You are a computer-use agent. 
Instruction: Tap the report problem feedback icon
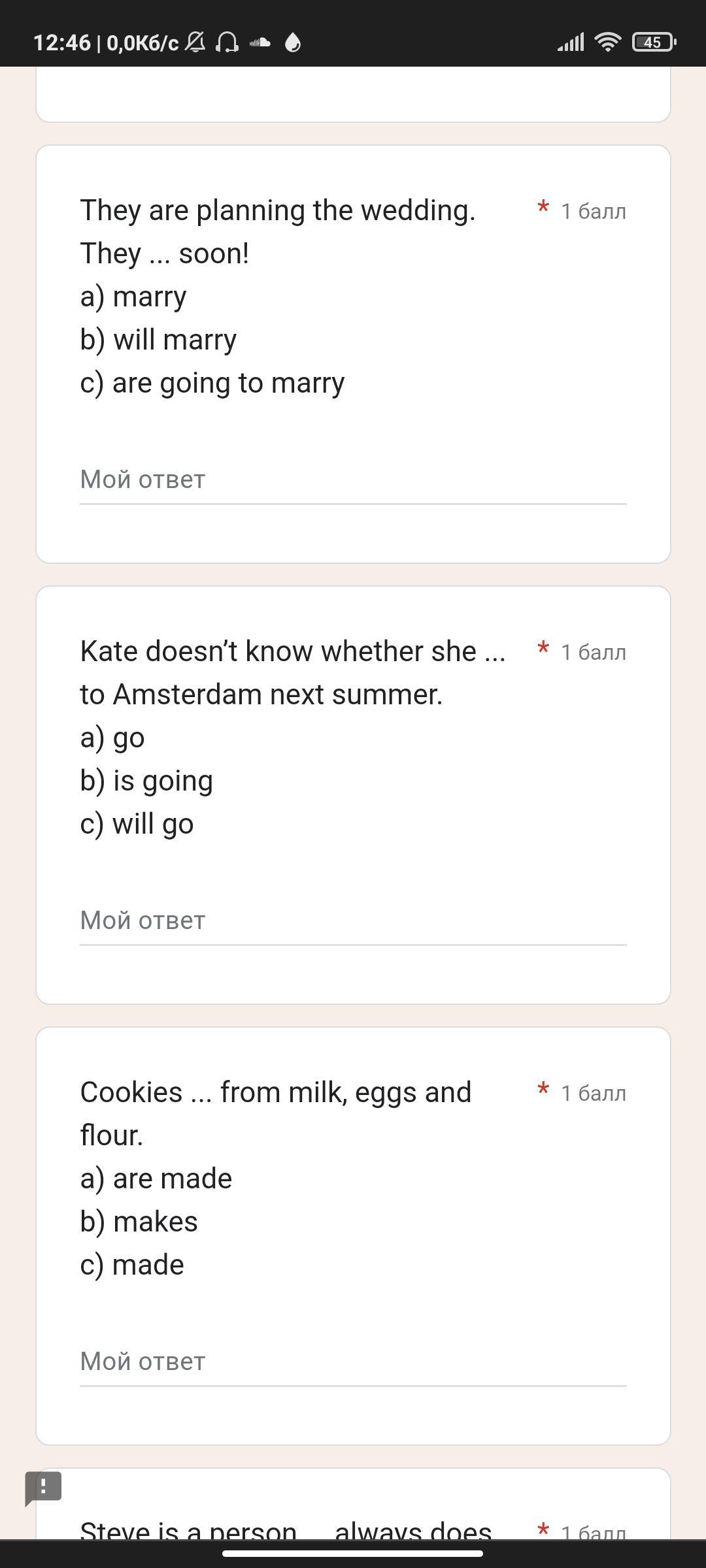43,1487
